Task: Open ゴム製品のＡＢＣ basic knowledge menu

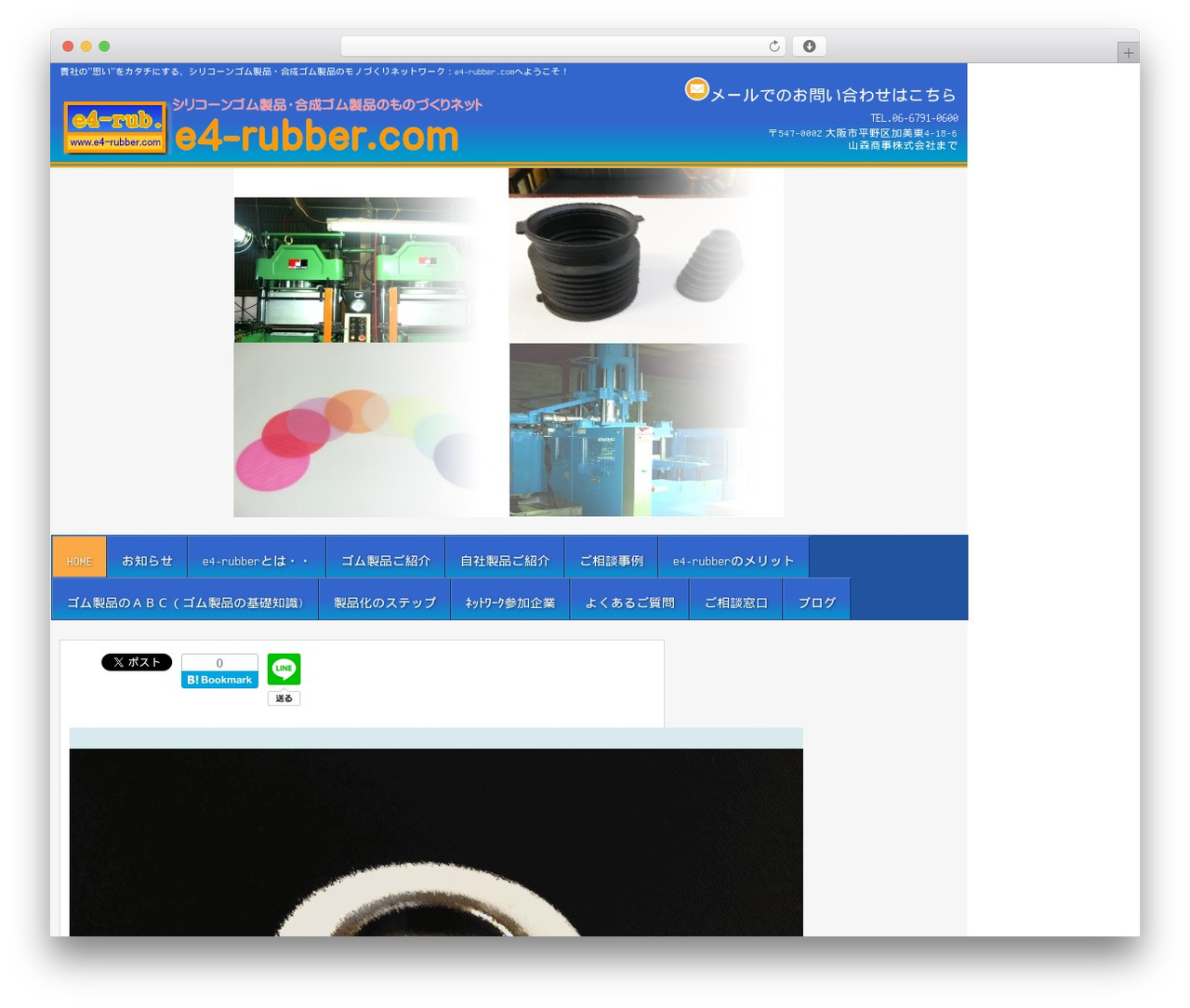Action: pos(185,599)
